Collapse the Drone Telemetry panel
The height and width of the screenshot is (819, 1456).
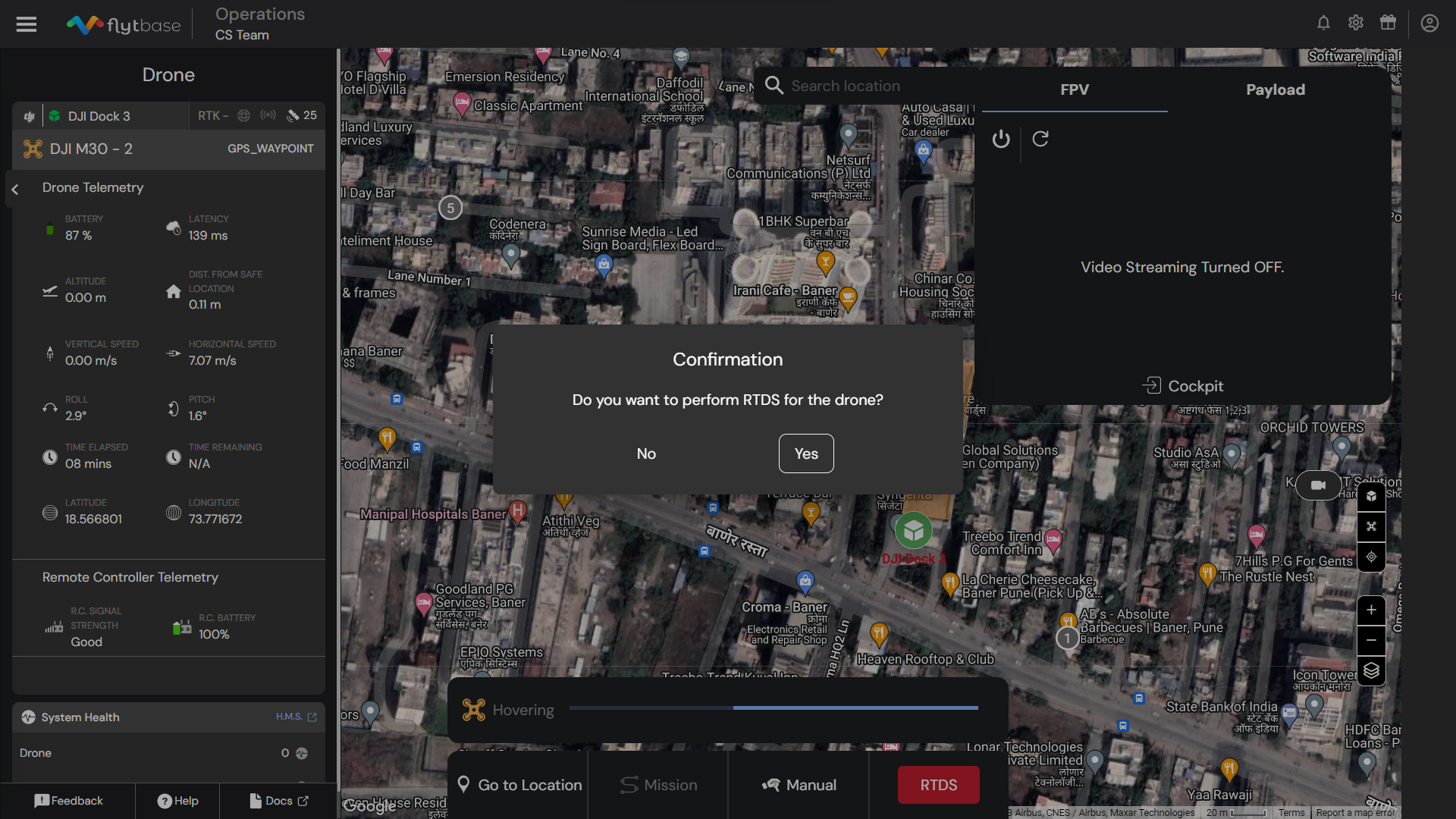[14, 189]
